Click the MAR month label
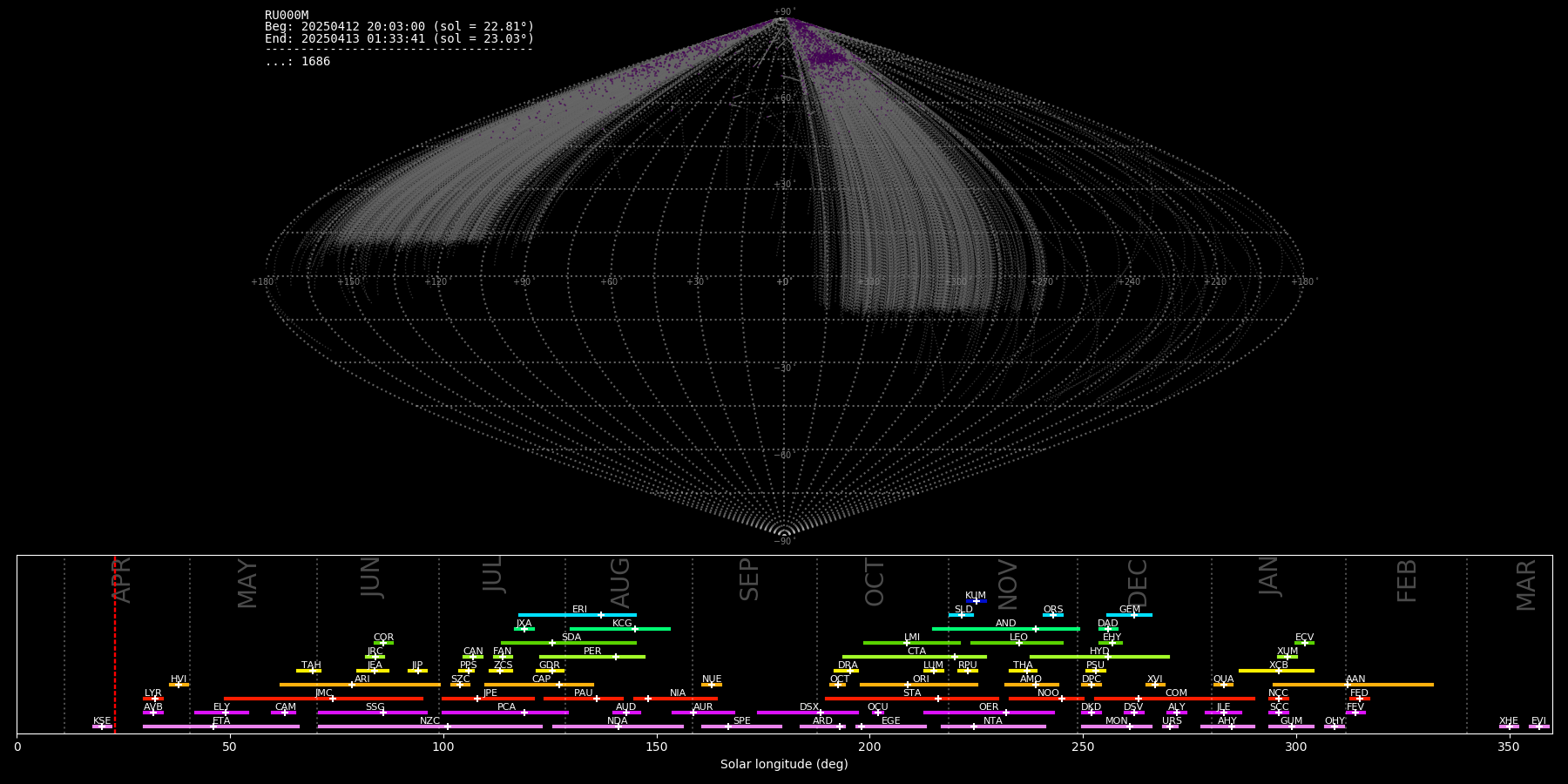1568x784 pixels. (1526, 585)
